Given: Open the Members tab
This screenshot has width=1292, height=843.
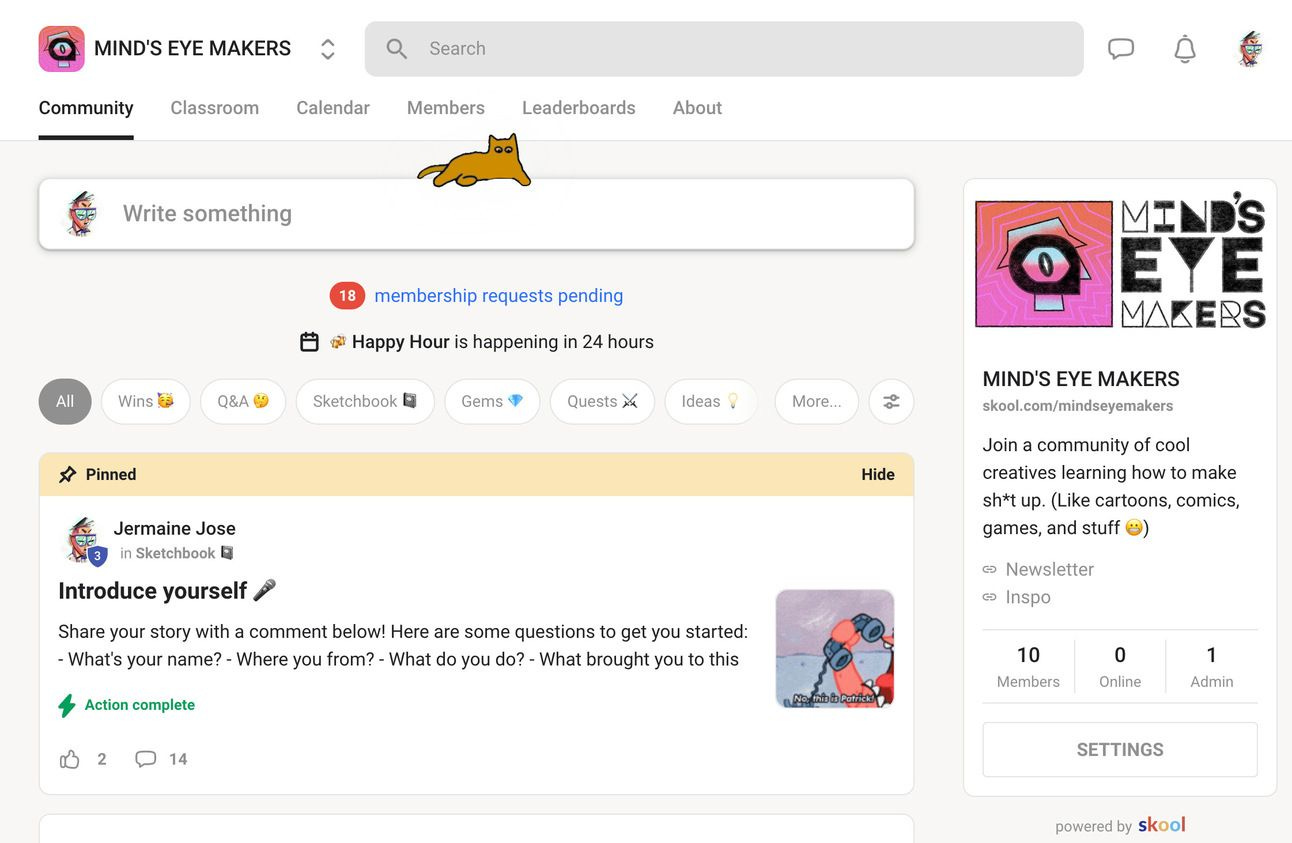Looking at the screenshot, I should pos(446,108).
